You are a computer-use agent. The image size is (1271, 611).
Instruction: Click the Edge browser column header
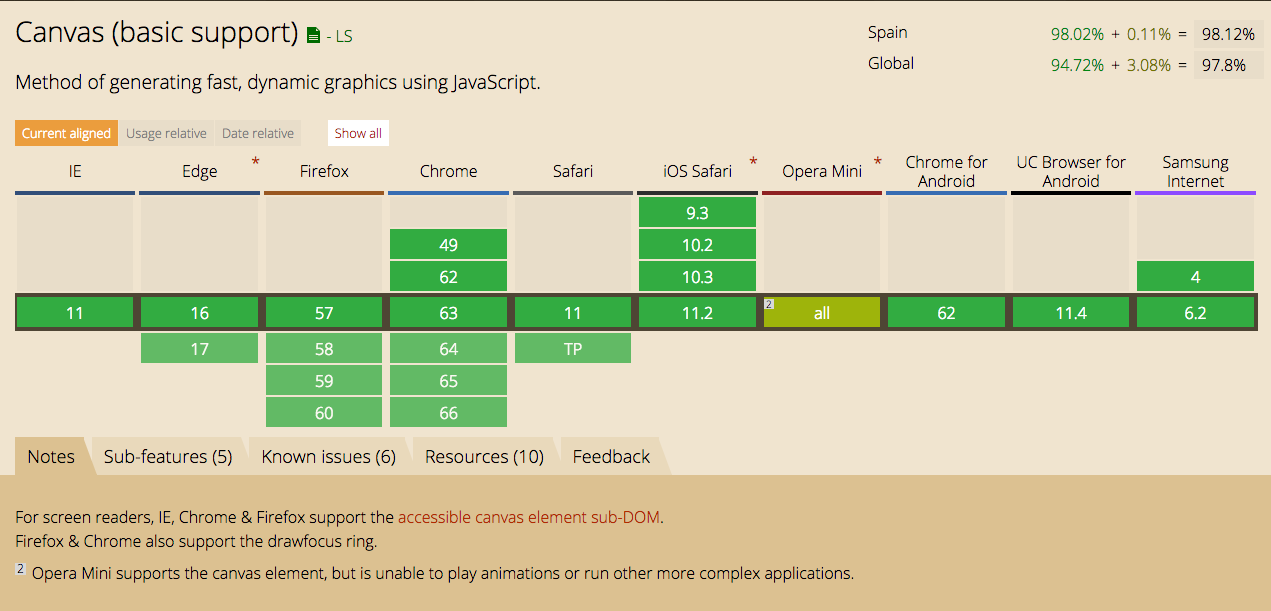199,171
